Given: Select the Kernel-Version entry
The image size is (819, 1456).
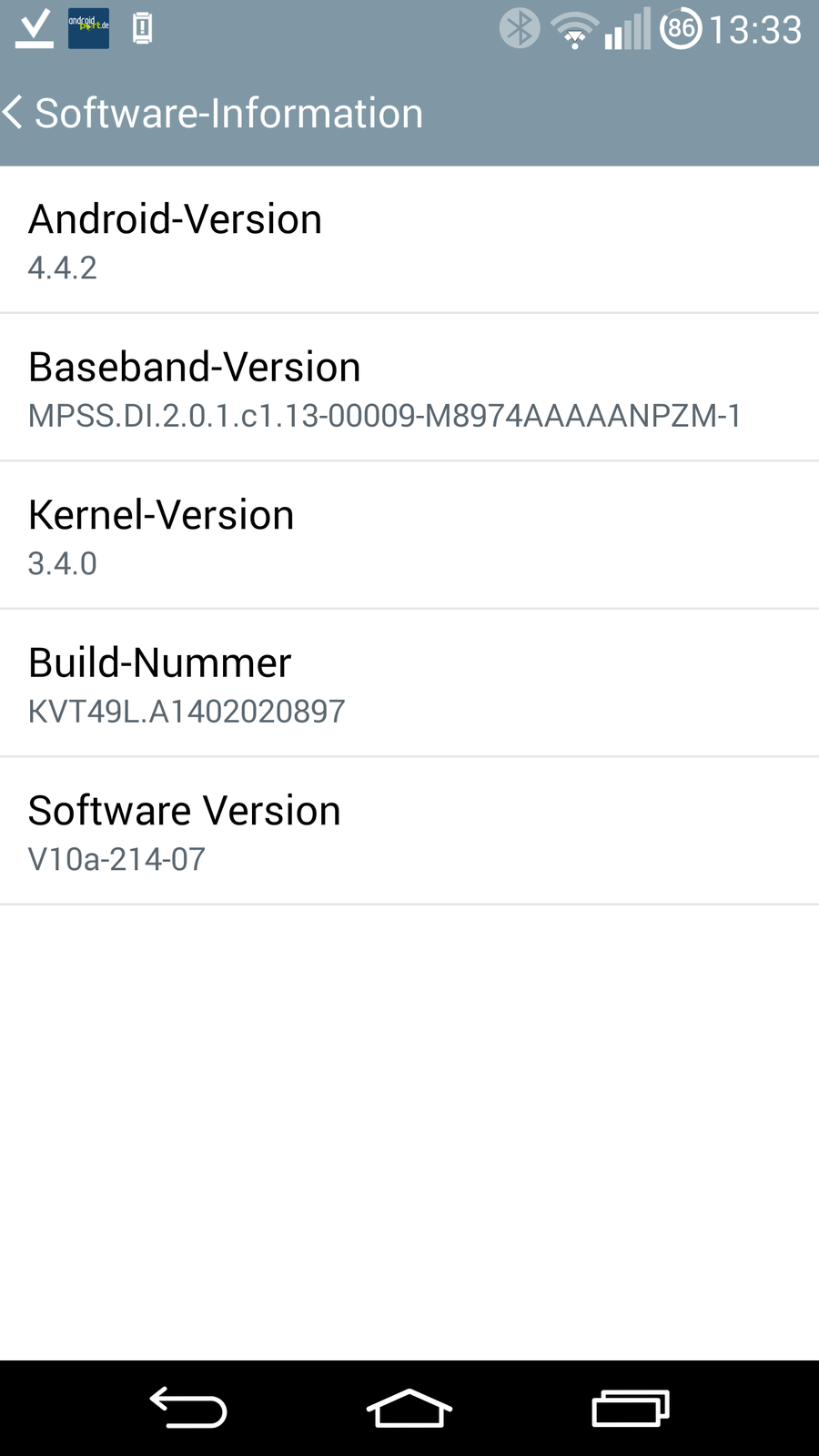Looking at the screenshot, I should 409,536.
